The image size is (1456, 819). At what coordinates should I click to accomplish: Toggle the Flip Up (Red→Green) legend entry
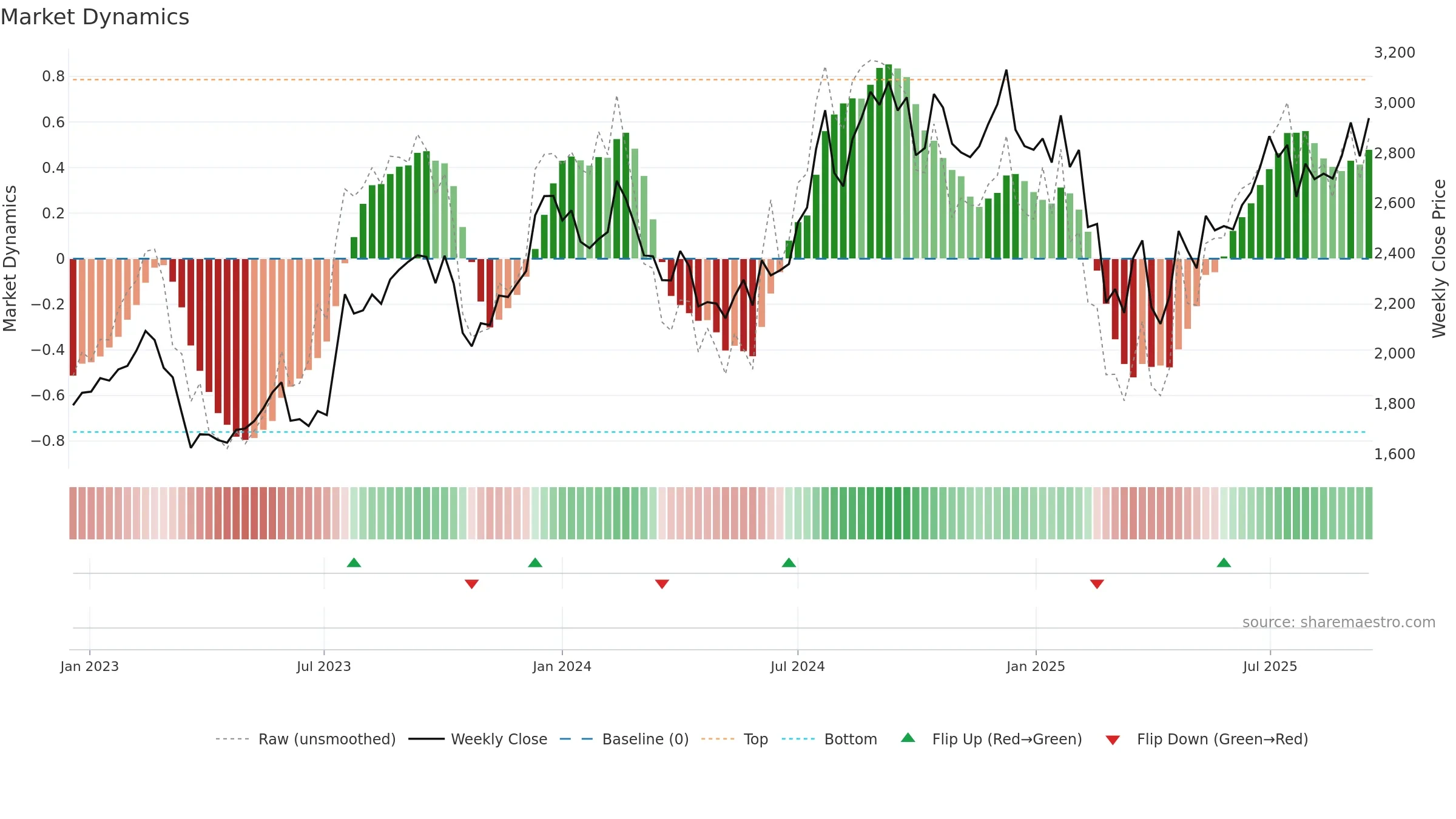(x=991, y=739)
